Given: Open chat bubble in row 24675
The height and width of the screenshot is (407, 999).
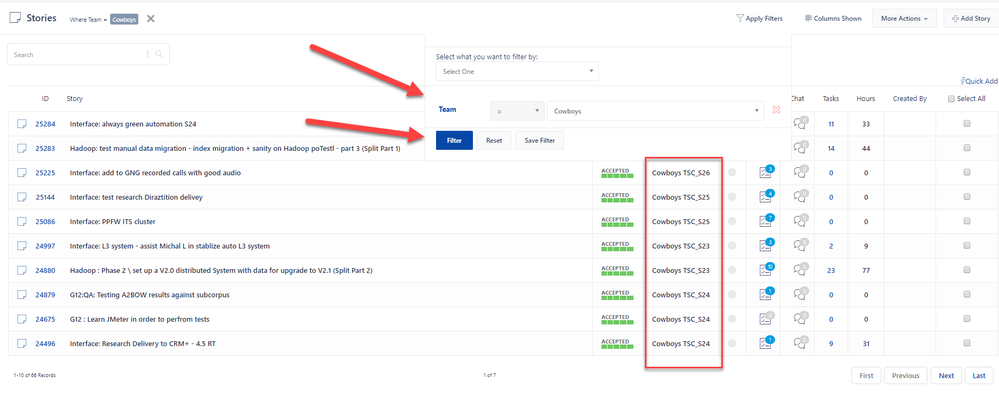Looking at the screenshot, I should [800, 319].
